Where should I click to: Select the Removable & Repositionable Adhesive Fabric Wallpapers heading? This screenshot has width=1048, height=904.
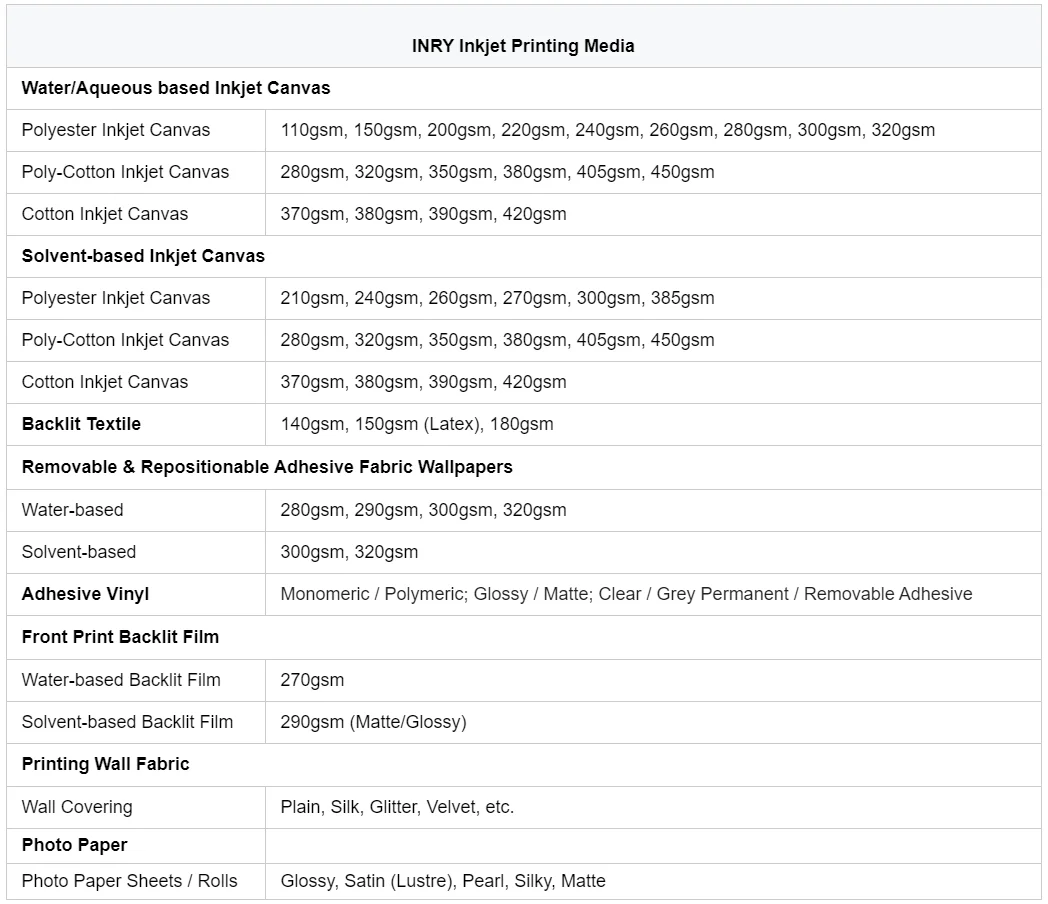point(267,467)
